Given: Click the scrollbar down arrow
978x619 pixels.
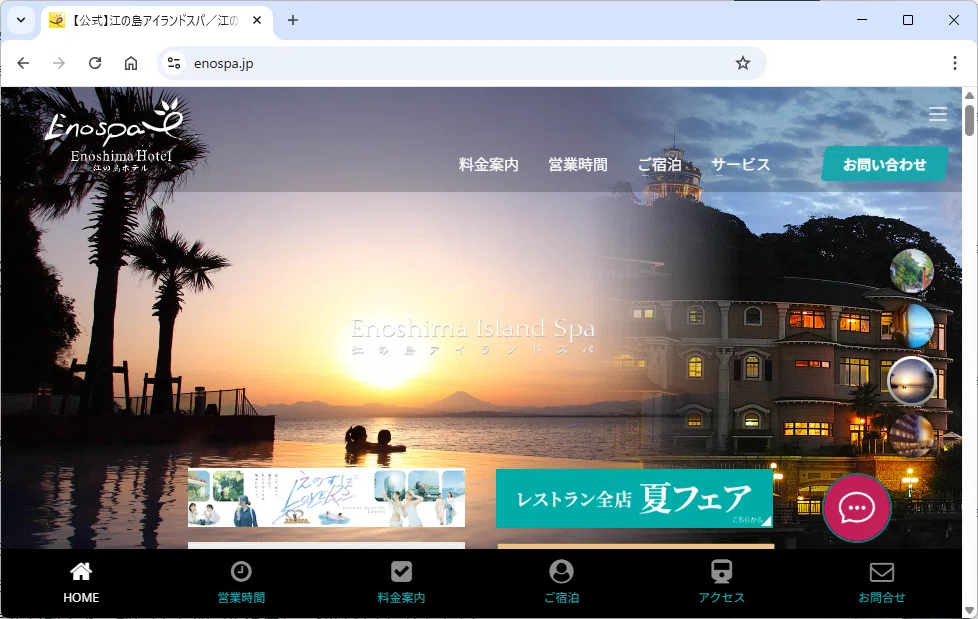Looking at the screenshot, I should tap(969, 610).
